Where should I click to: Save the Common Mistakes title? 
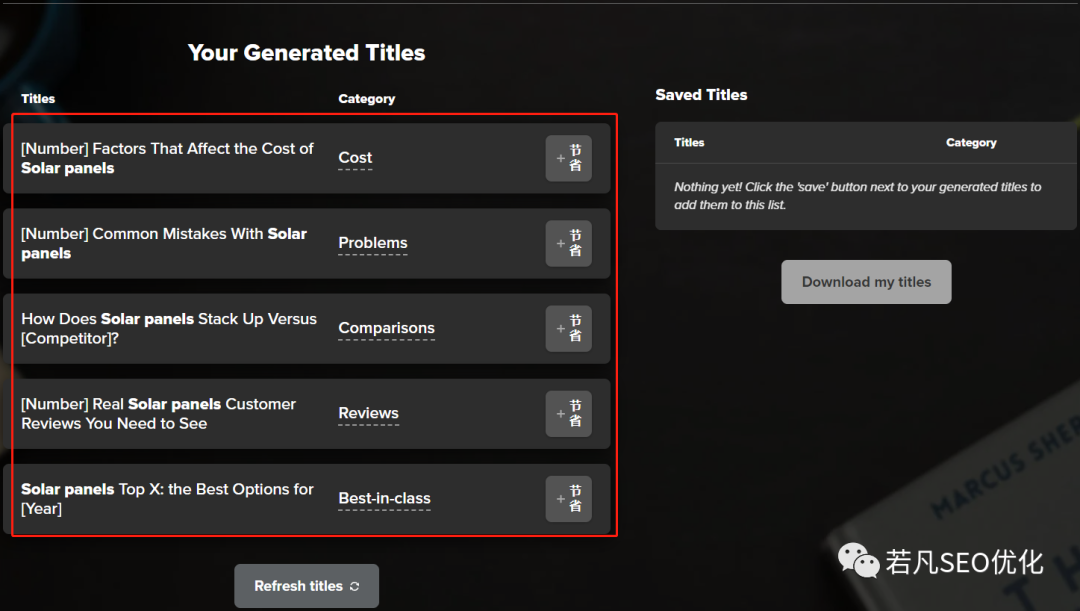[x=568, y=244]
